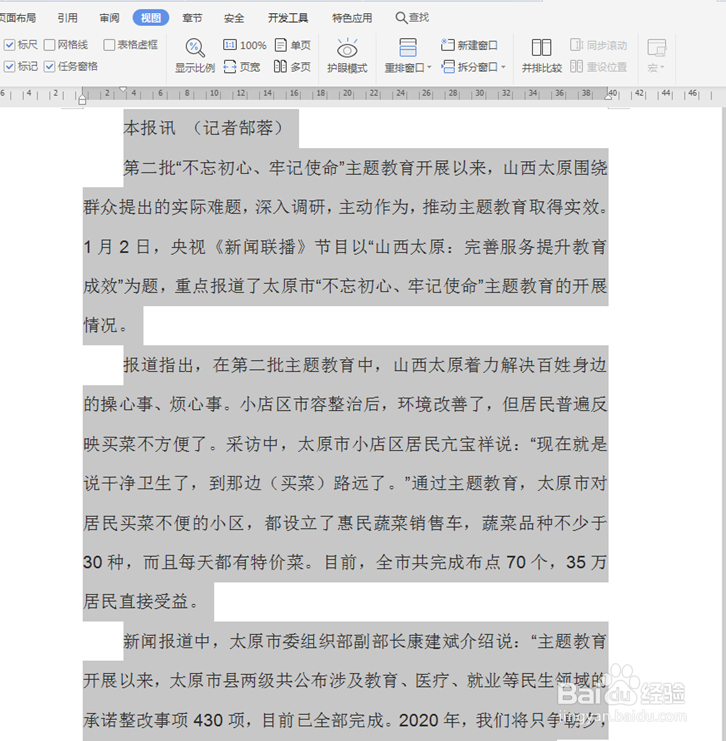Switch to 单页 single page view
Image resolution: width=726 pixels, height=741 pixels.
click(293, 45)
